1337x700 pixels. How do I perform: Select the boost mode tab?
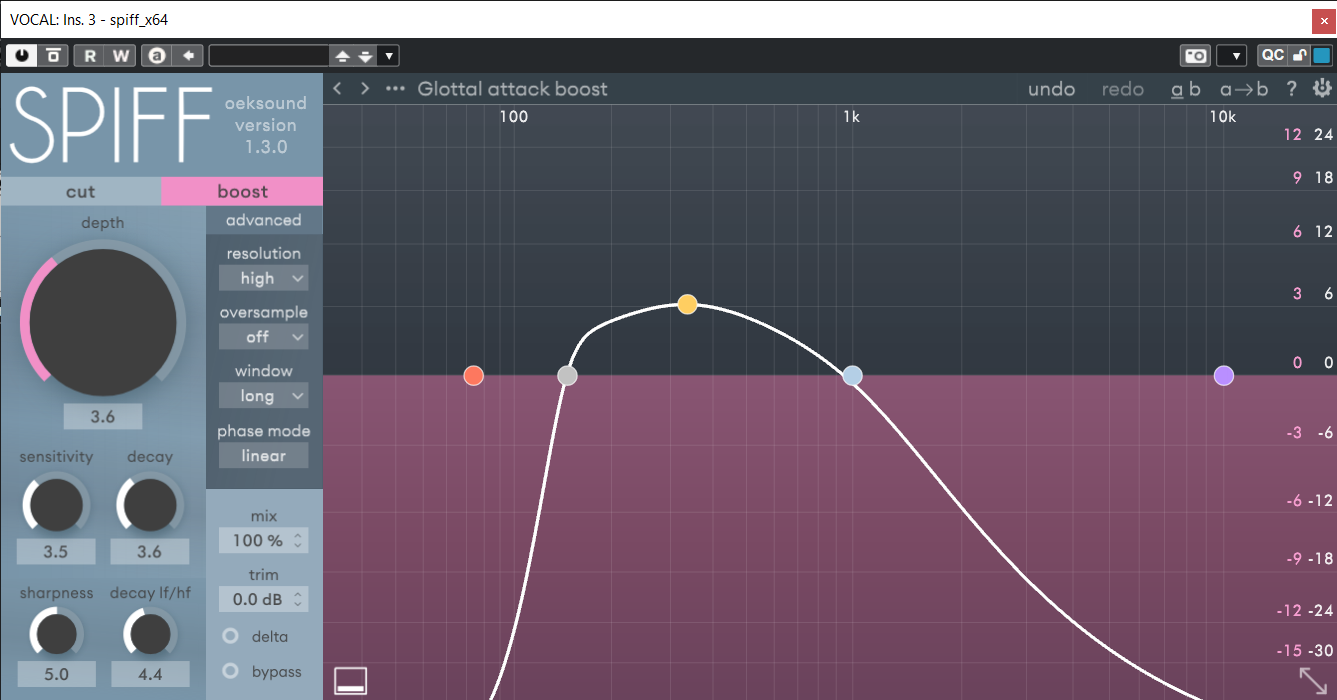point(242,191)
